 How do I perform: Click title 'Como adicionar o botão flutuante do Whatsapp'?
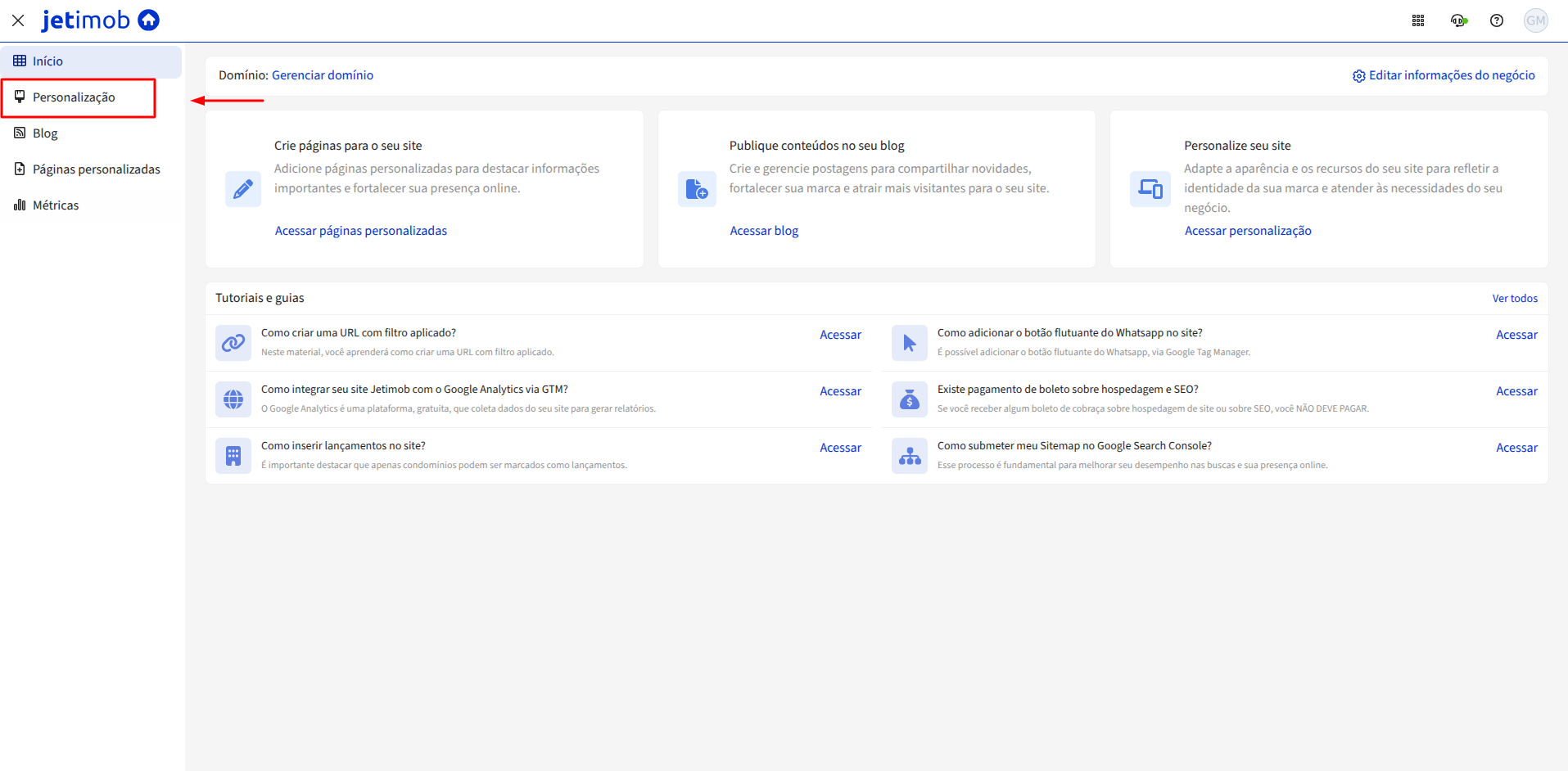point(1070,333)
